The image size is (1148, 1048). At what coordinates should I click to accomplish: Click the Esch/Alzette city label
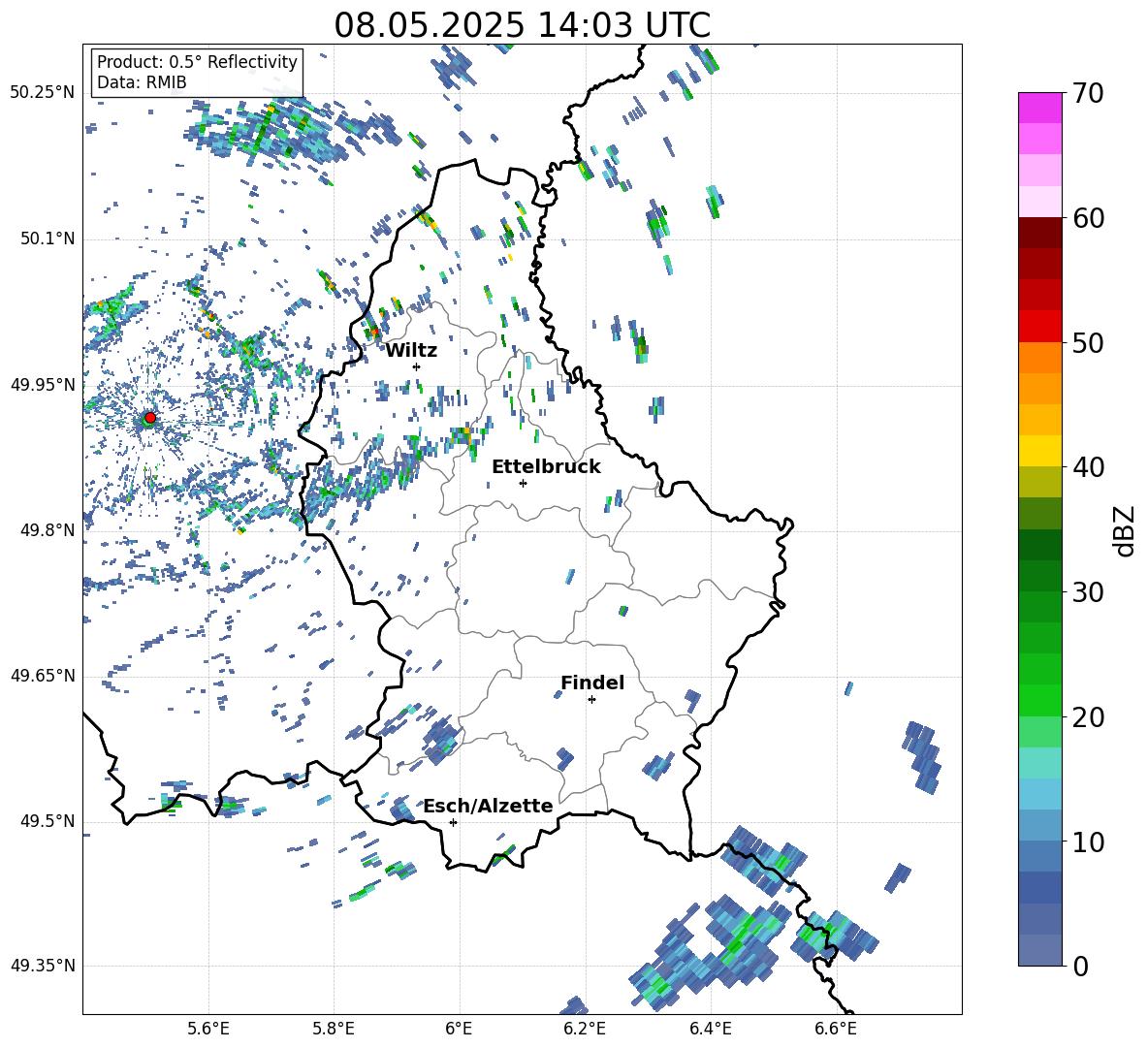489,806
